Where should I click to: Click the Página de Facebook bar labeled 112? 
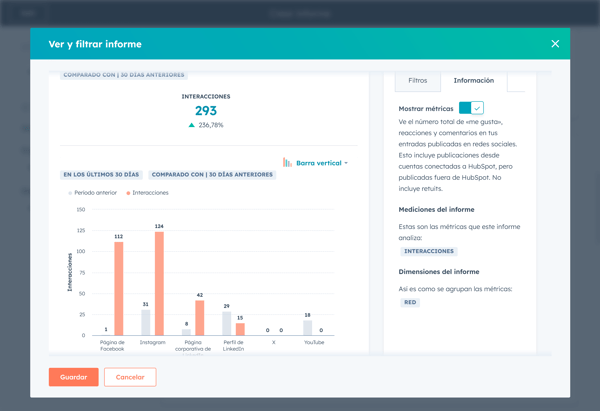(x=119, y=288)
